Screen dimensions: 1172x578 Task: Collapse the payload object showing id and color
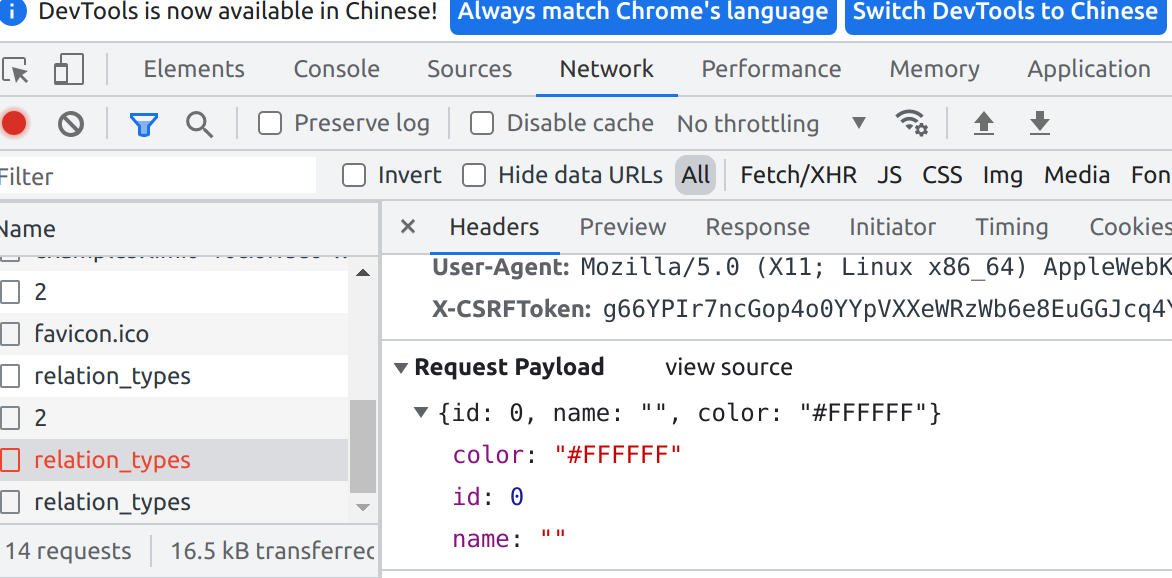click(x=420, y=411)
